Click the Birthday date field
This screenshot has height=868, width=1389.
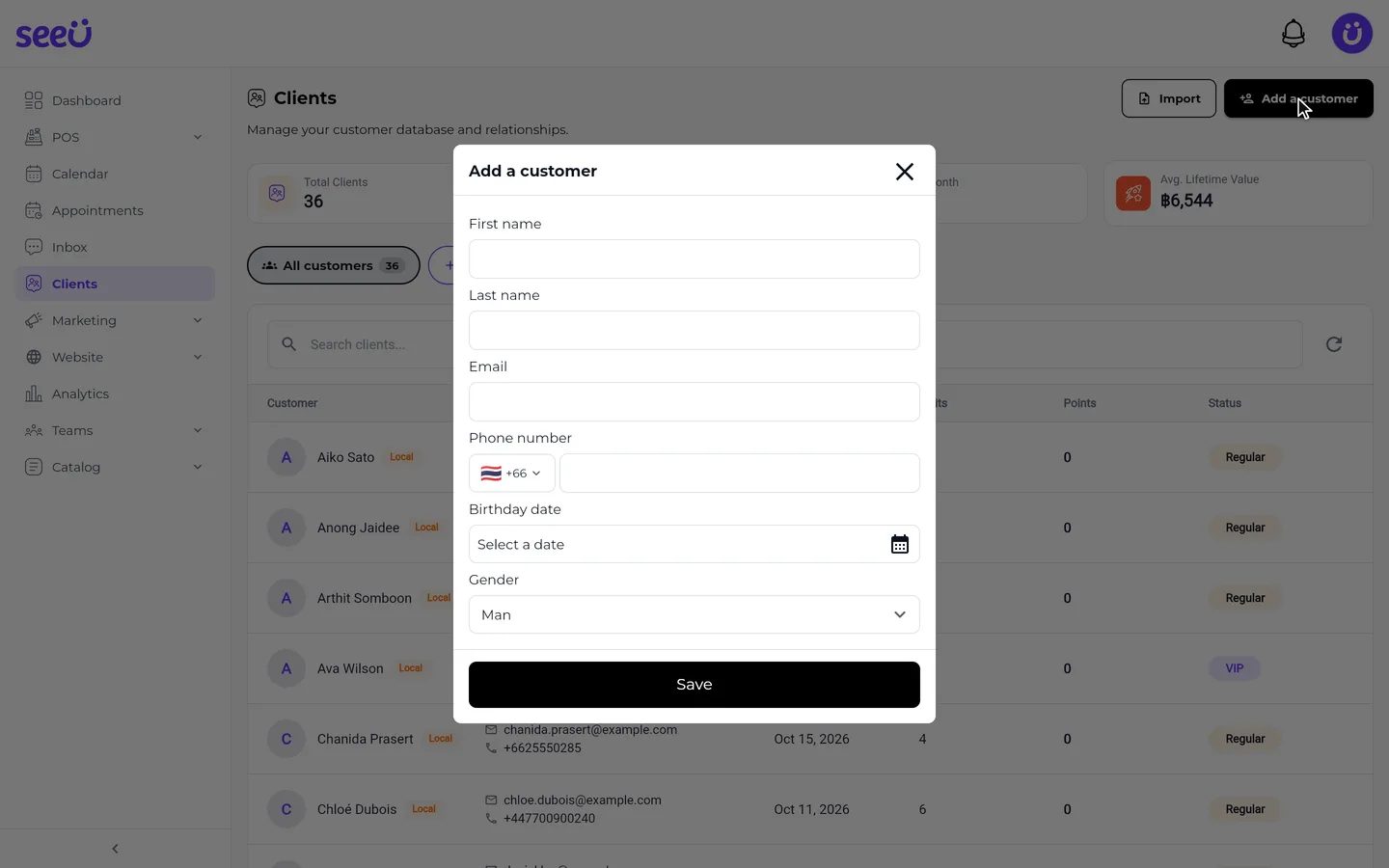coord(694,544)
